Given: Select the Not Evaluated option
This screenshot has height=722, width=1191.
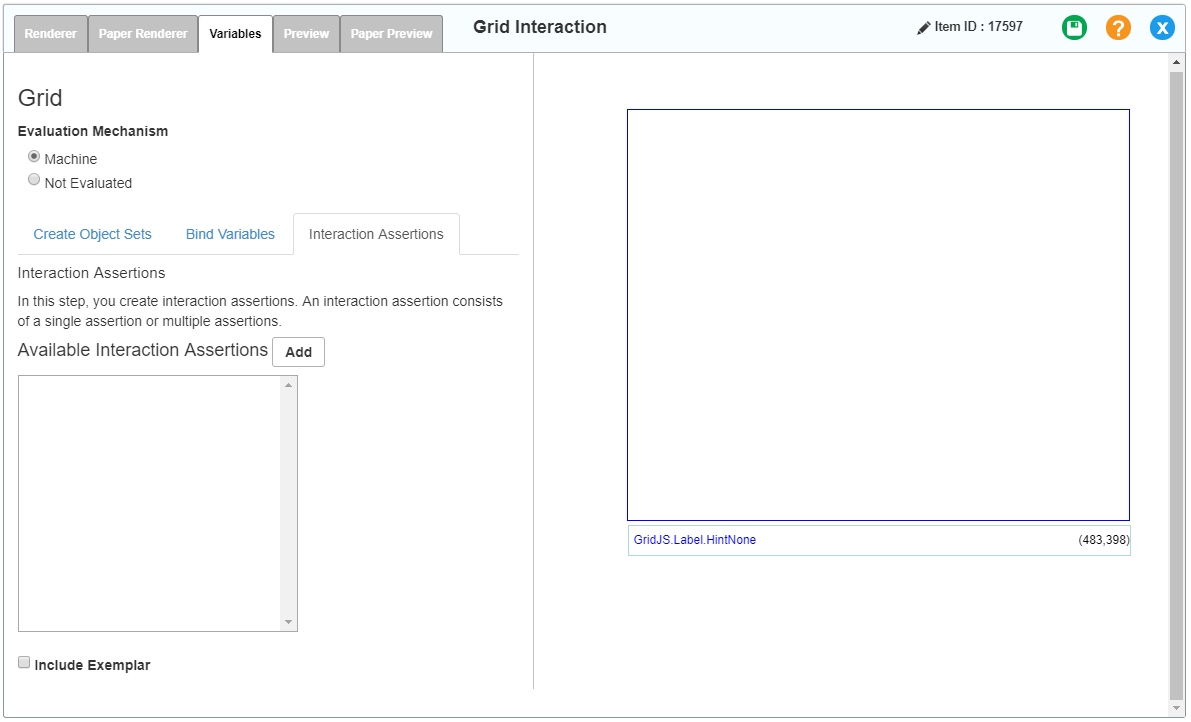Looking at the screenshot, I should click(34, 179).
